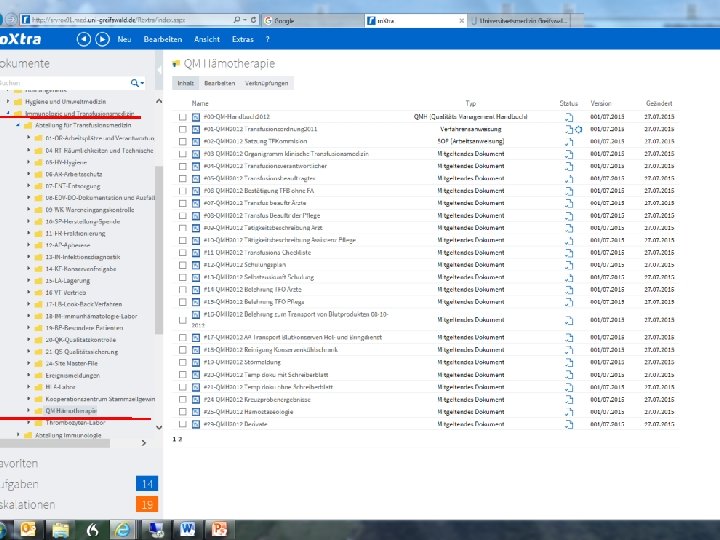Image resolution: width=720 pixels, height=540 pixels.
Task: Open the Favoriten section
Action: coord(19,463)
